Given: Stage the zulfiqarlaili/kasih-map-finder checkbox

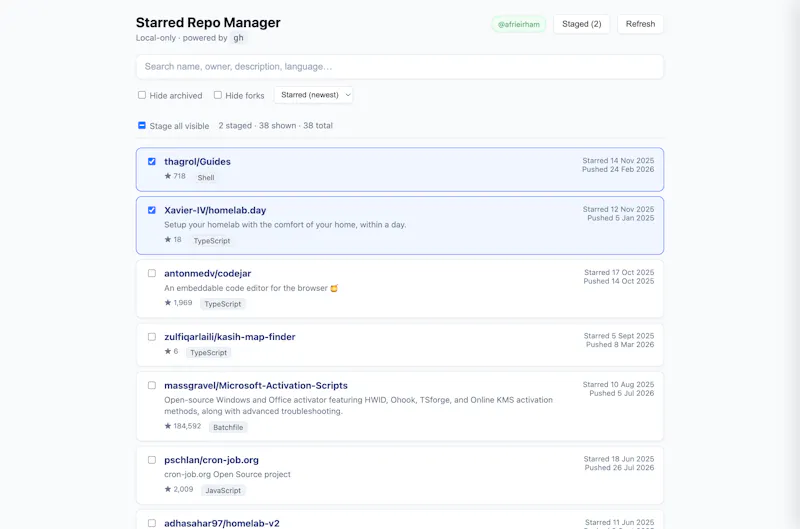Looking at the screenshot, I should [x=152, y=337].
